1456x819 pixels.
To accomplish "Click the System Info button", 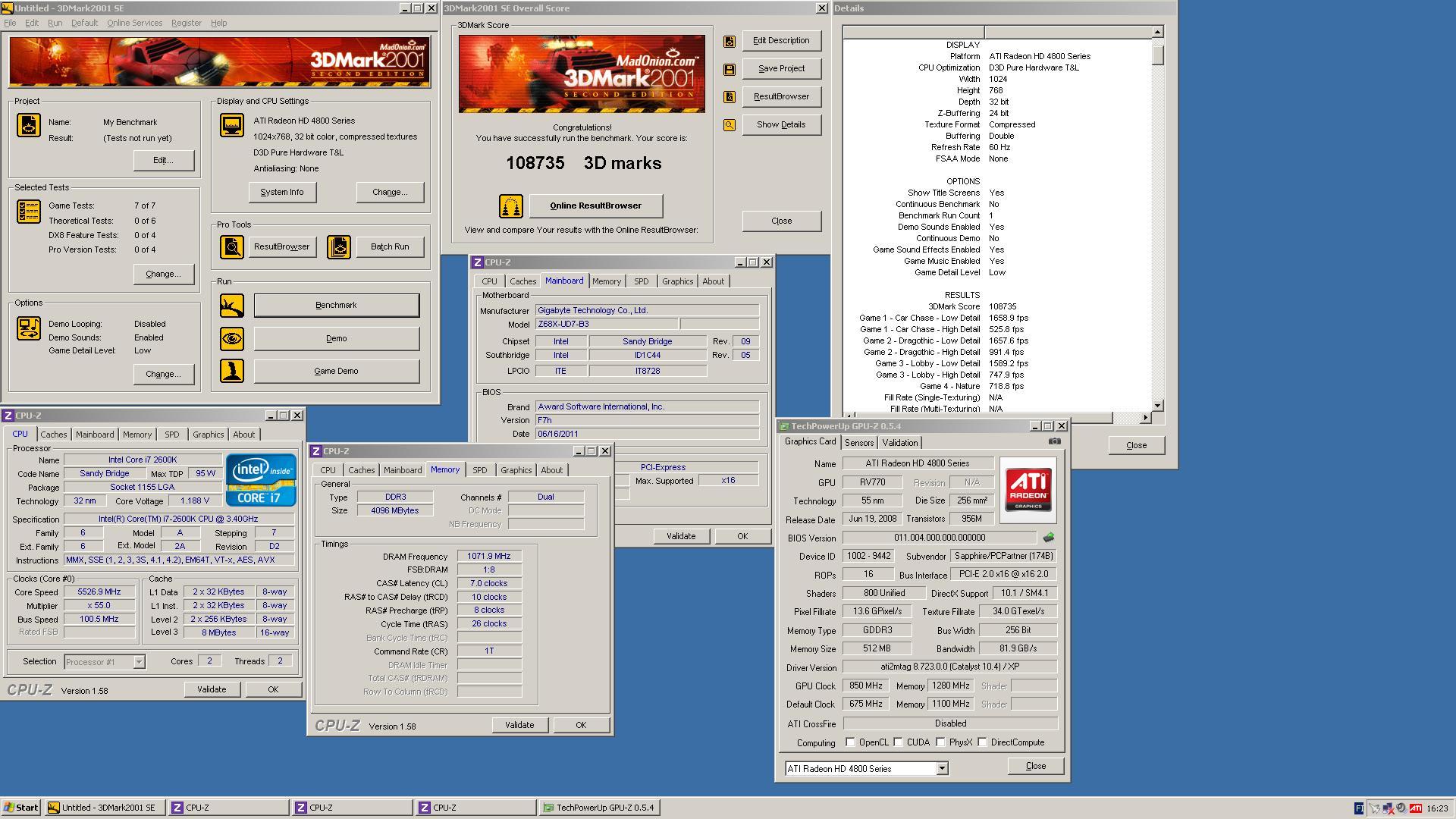I will (x=282, y=193).
